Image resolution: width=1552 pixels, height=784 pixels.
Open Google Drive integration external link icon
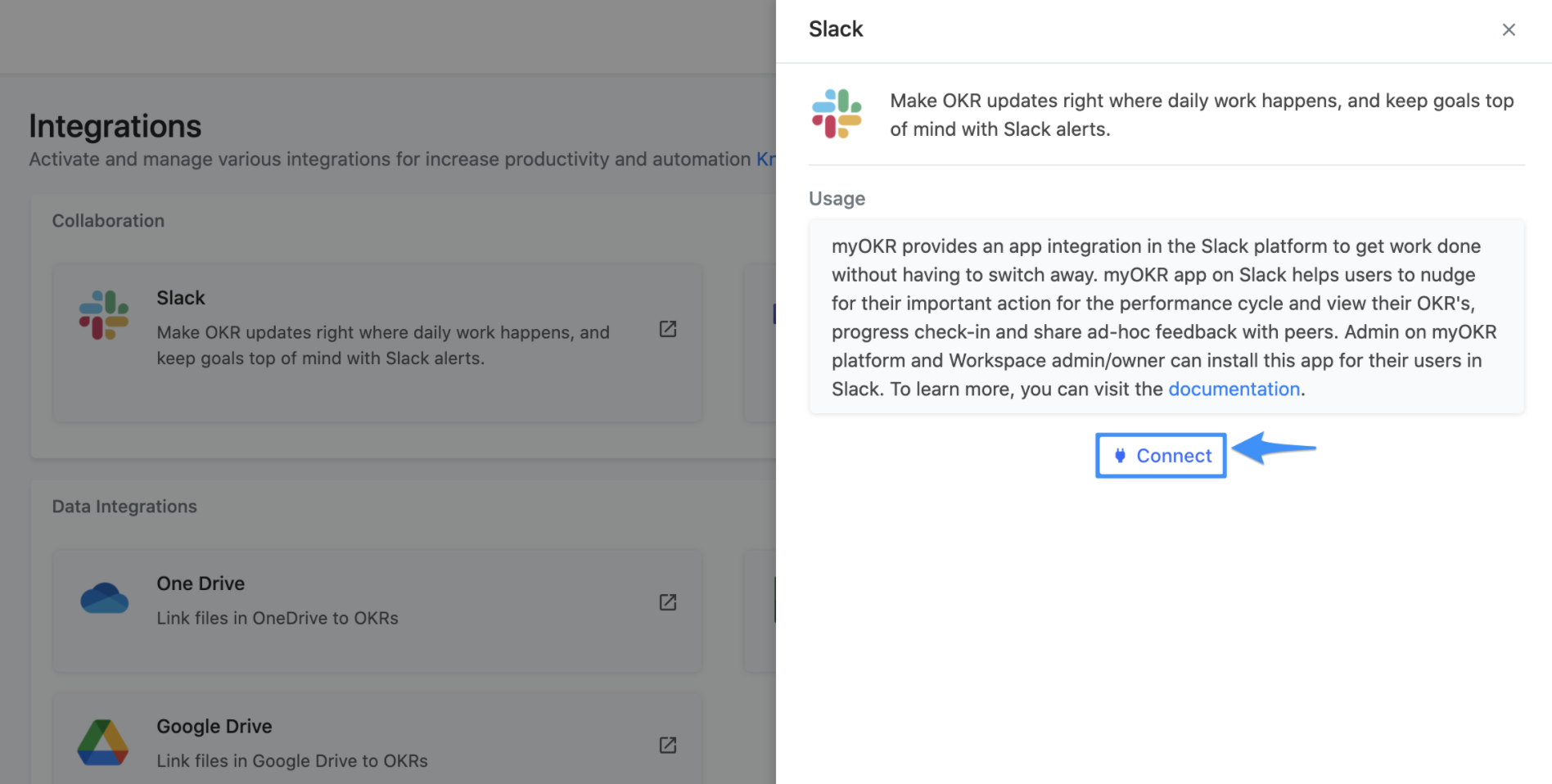(x=668, y=745)
